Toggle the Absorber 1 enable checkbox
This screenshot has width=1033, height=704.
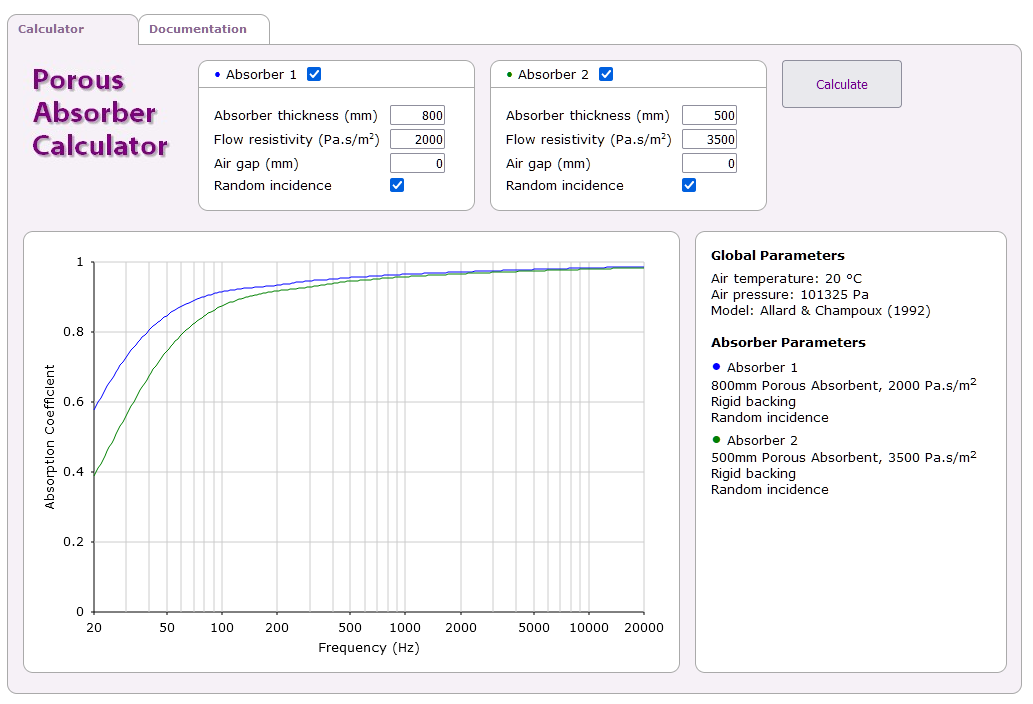pyautogui.click(x=314, y=74)
